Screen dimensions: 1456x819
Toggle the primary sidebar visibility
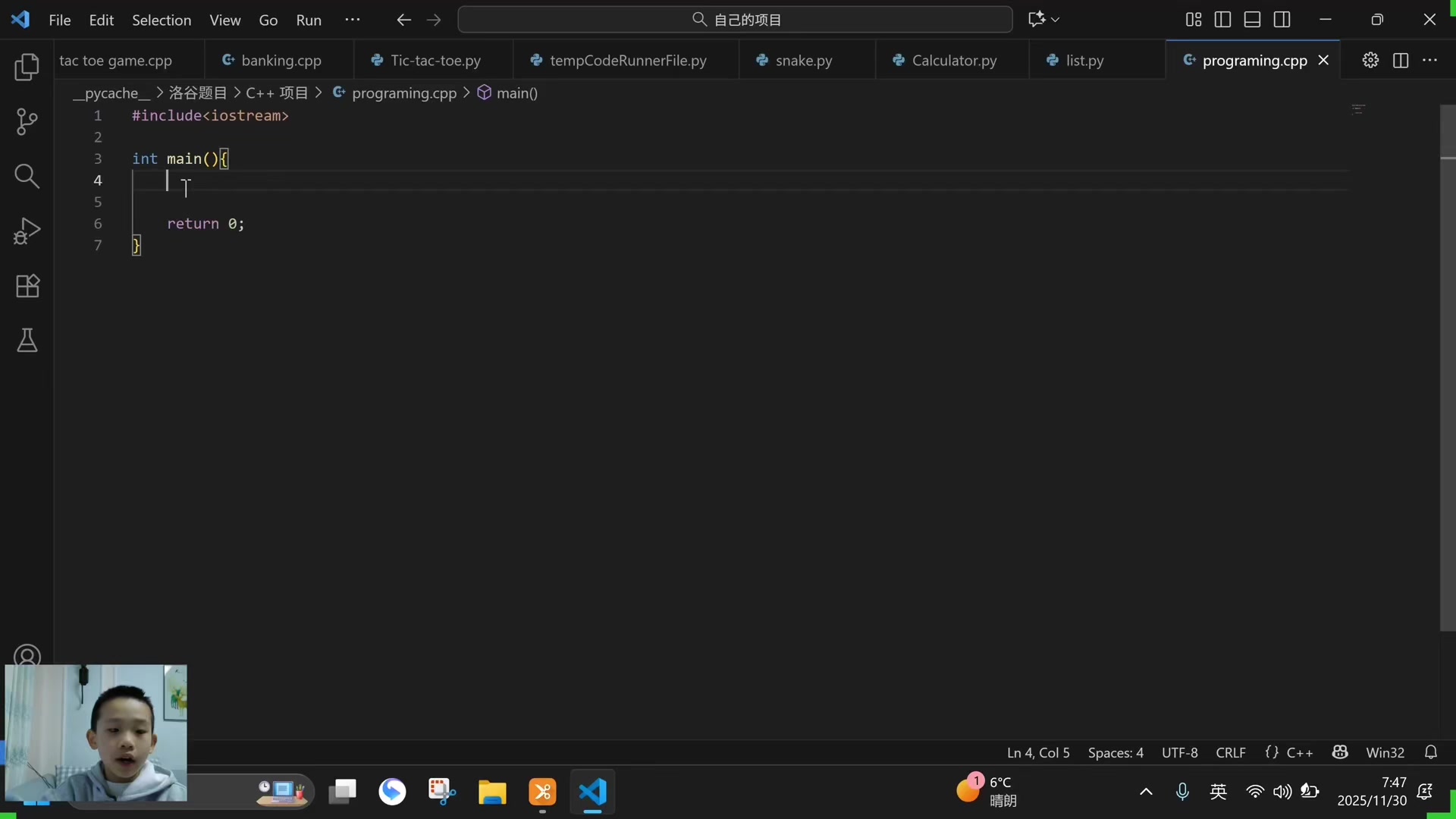click(x=1223, y=20)
